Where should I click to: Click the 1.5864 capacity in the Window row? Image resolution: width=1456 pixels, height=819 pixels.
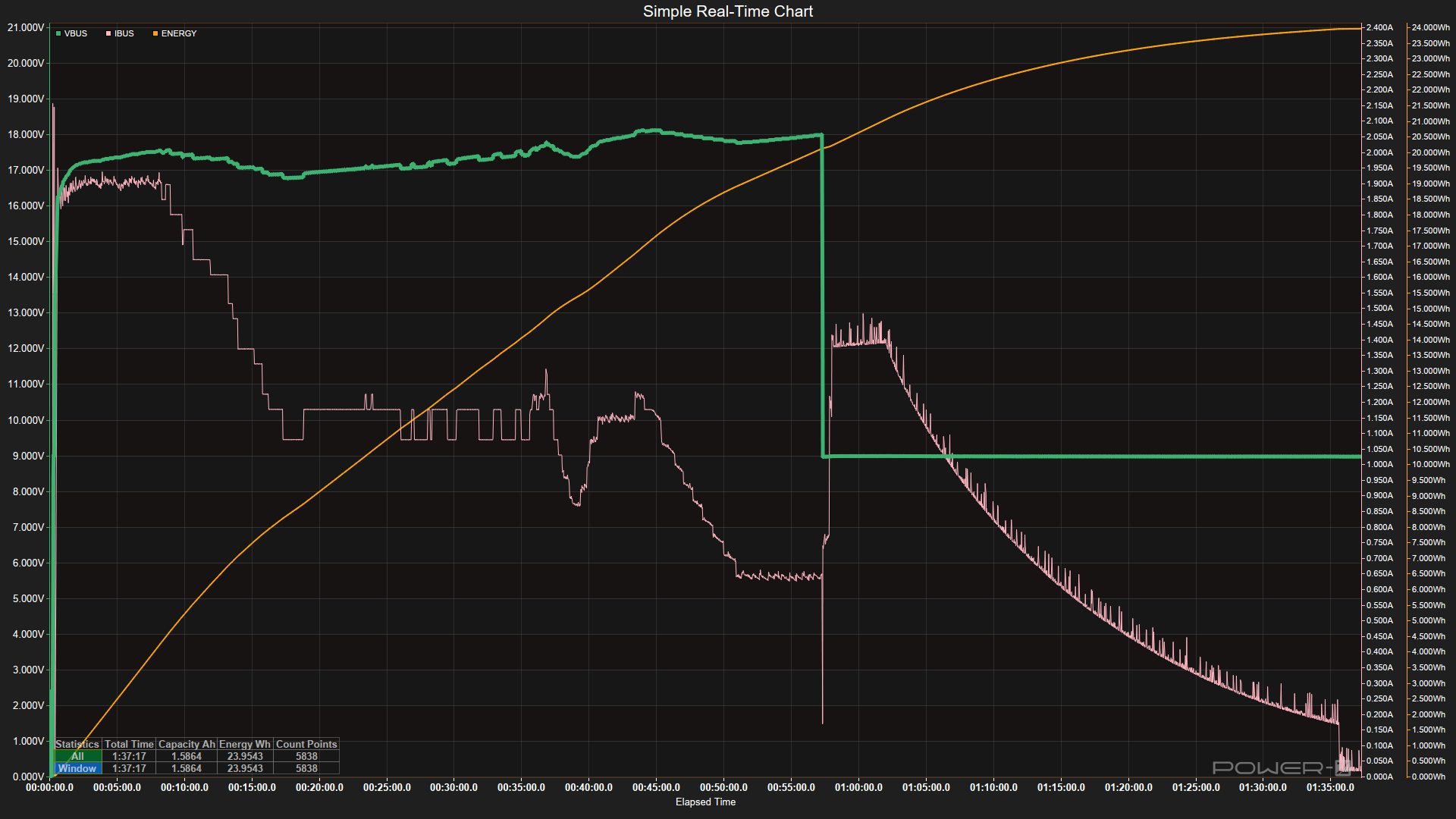tap(187, 769)
